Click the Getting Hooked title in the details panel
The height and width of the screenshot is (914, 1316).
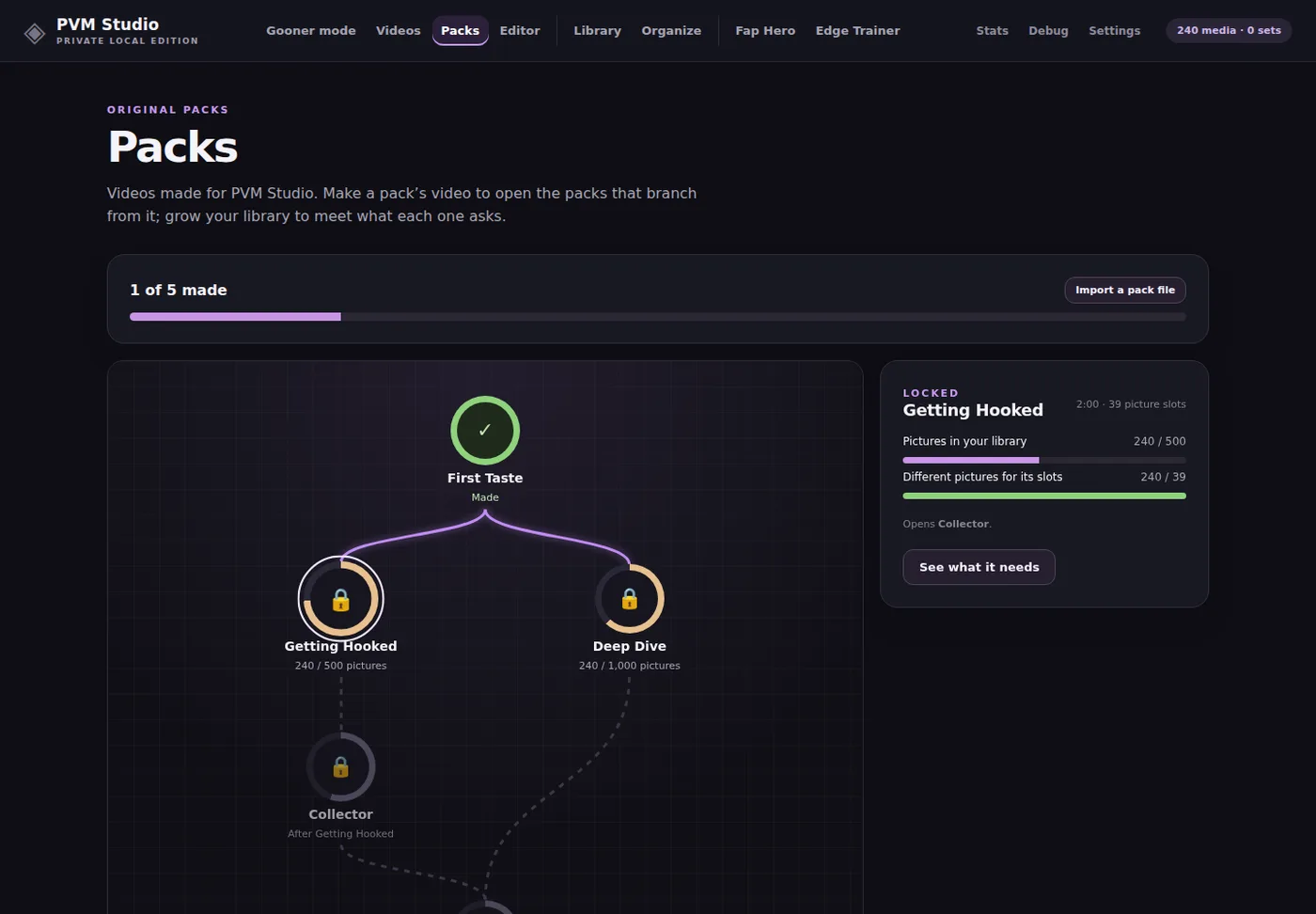(973, 410)
